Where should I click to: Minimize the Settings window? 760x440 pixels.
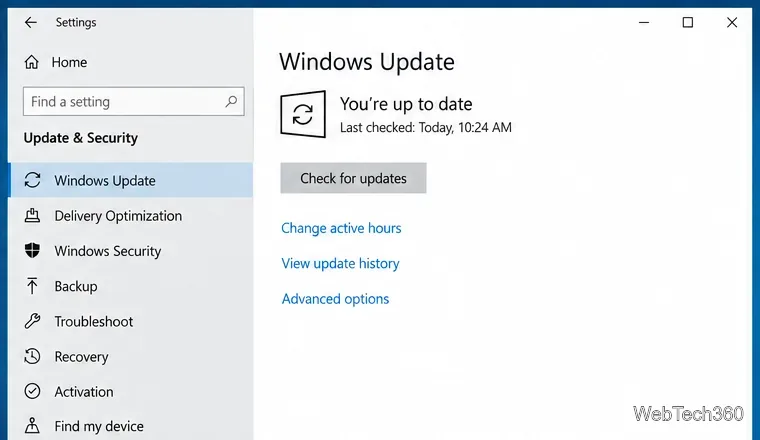(644, 22)
